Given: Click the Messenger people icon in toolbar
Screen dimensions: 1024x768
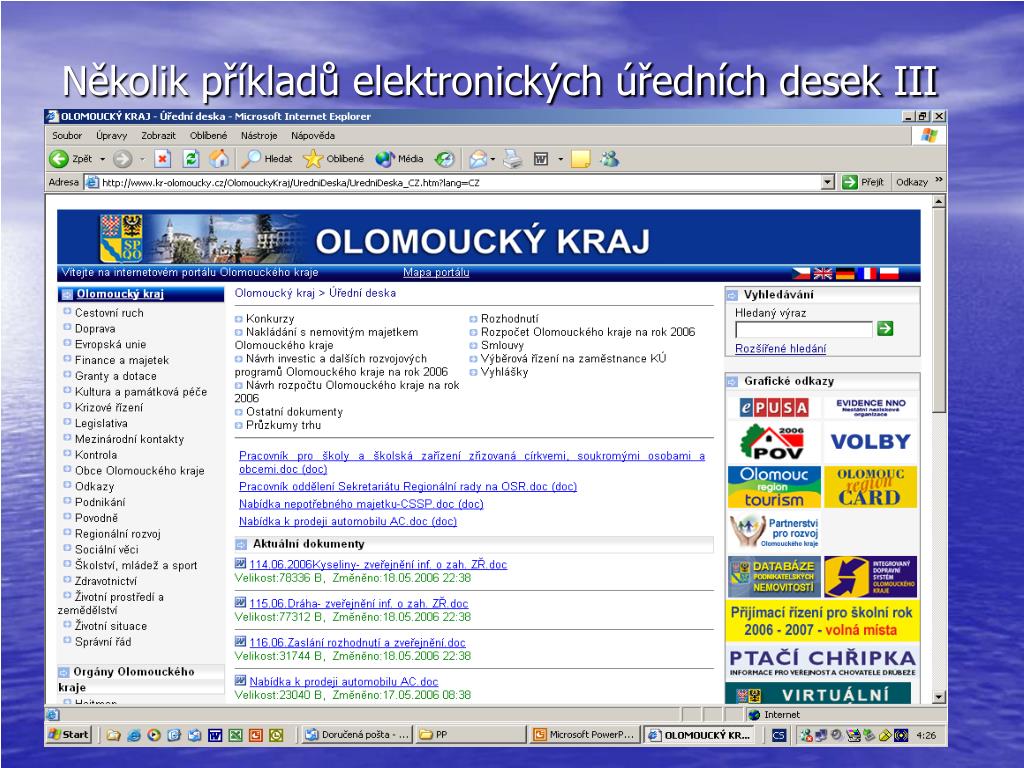Looking at the screenshot, I should click(610, 159).
